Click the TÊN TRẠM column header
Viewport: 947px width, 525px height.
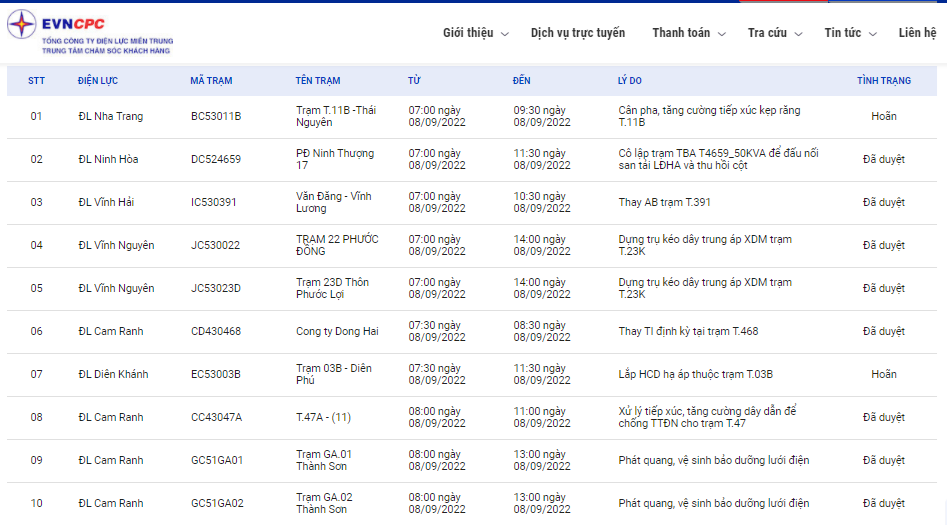pos(318,81)
